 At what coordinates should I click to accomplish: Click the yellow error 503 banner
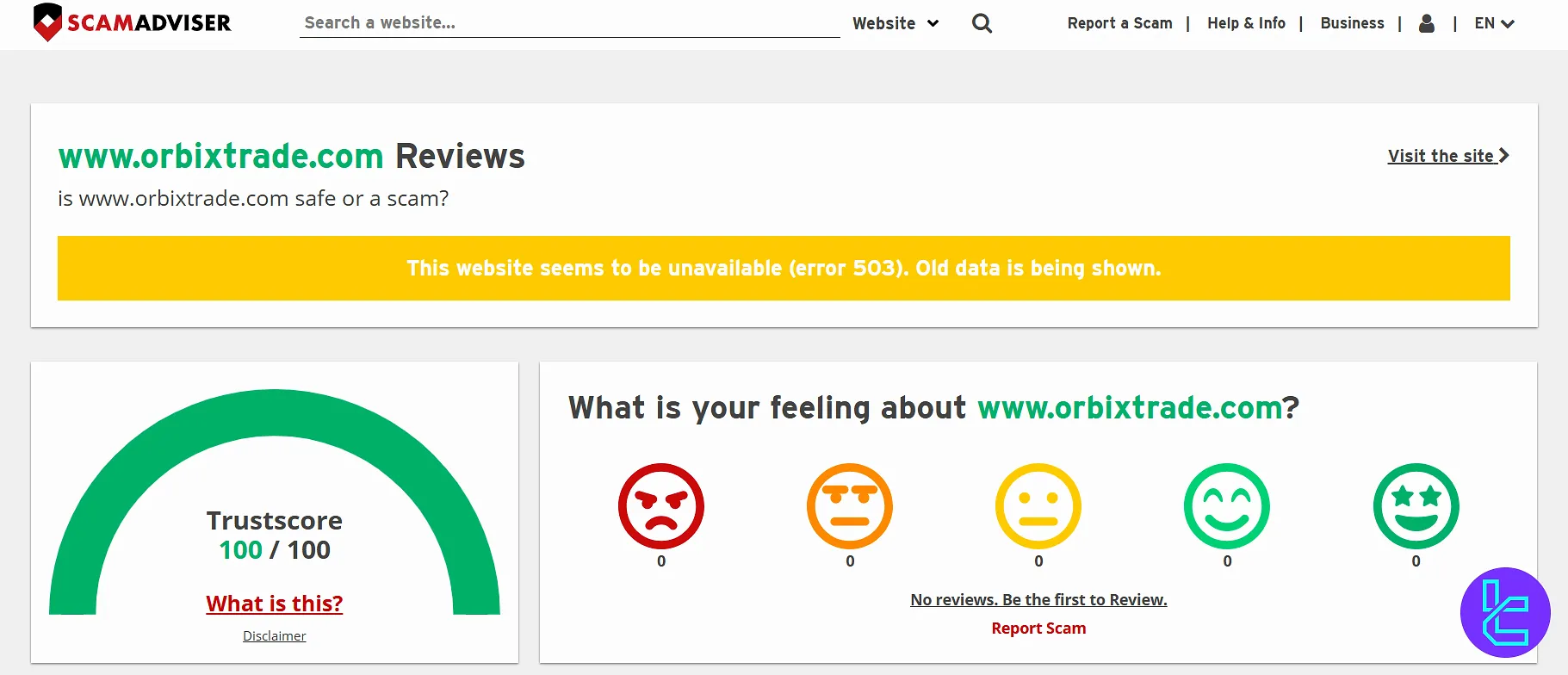coord(784,268)
